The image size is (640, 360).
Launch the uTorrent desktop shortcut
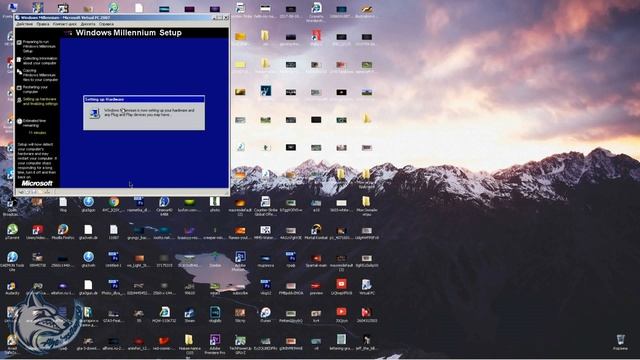pos(12,231)
